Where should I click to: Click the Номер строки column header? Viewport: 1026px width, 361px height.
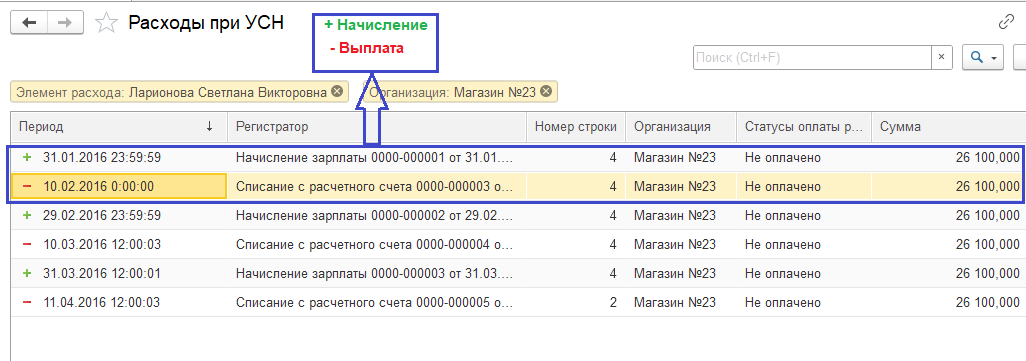(x=576, y=127)
